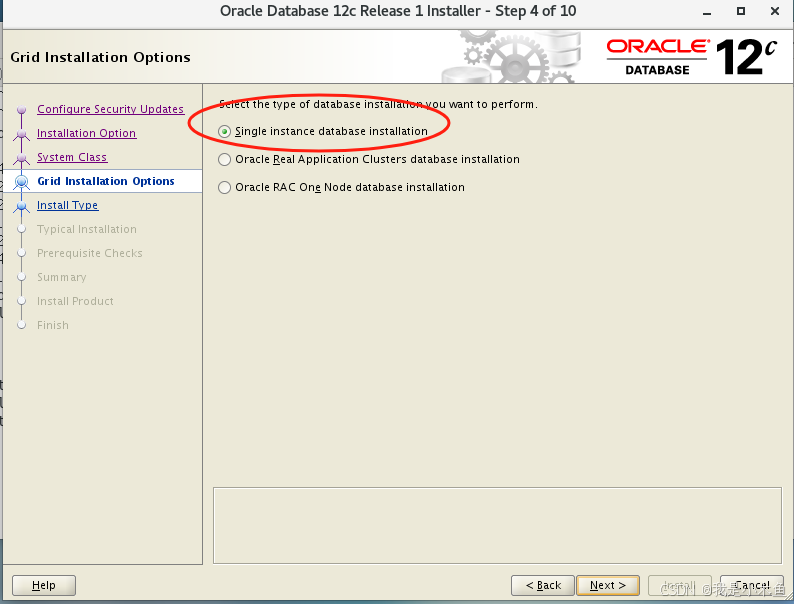
Task: Close the Oracle installer window
Action: 775,11
